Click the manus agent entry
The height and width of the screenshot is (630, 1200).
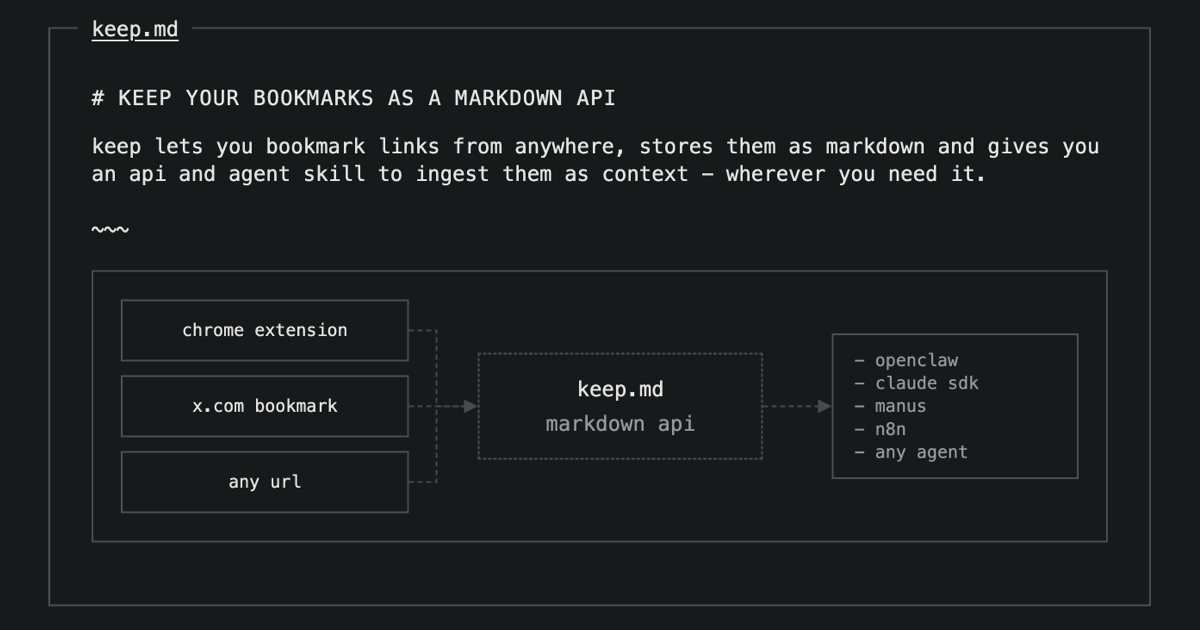pyautogui.click(x=899, y=406)
